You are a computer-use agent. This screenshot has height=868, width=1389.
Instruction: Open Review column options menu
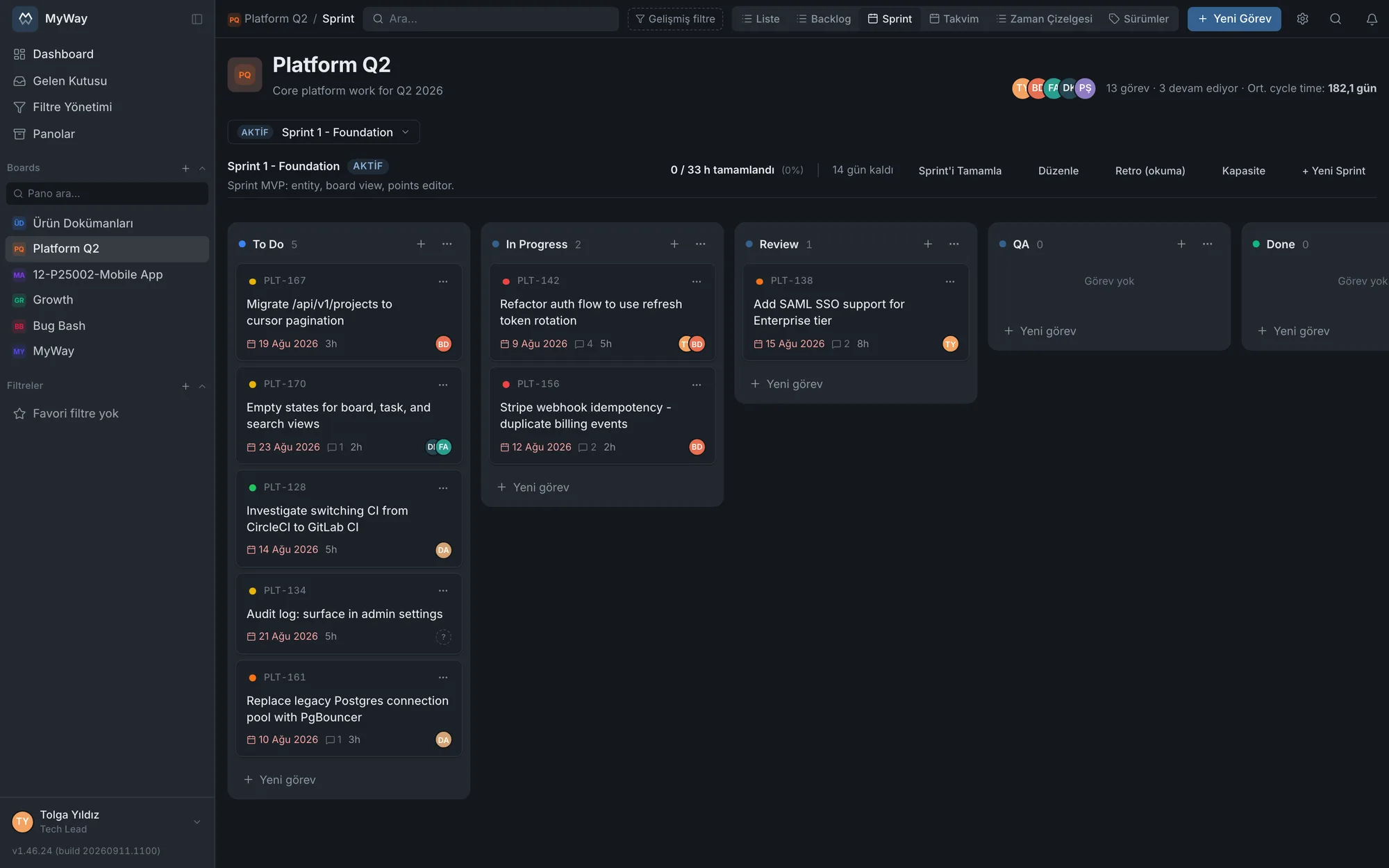tap(954, 244)
